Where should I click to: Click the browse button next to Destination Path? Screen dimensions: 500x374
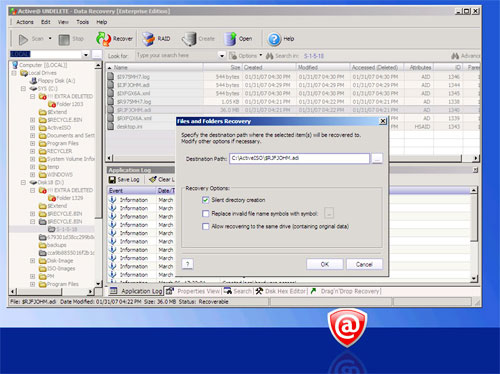tap(377, 159)
